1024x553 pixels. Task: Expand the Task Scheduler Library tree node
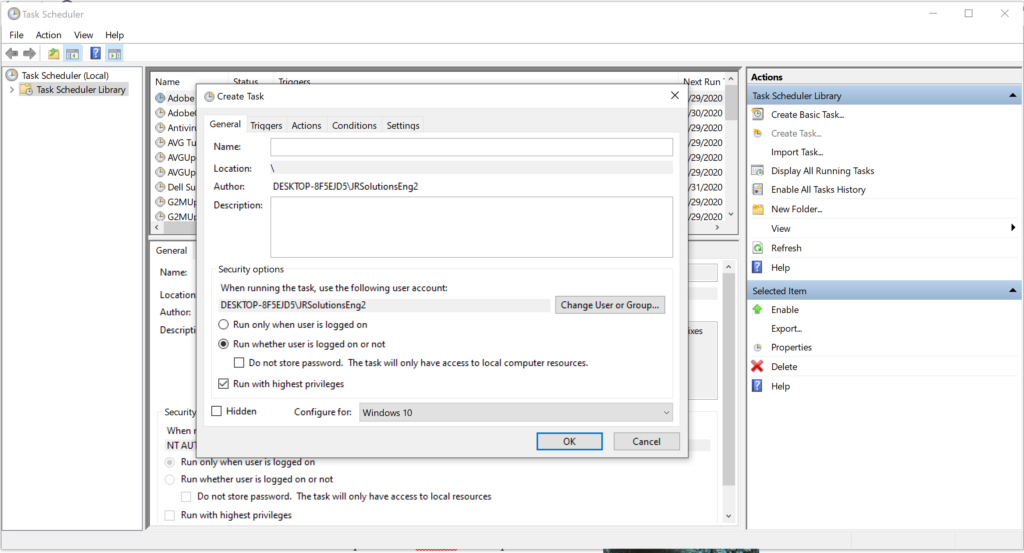(x=12, y=90)
